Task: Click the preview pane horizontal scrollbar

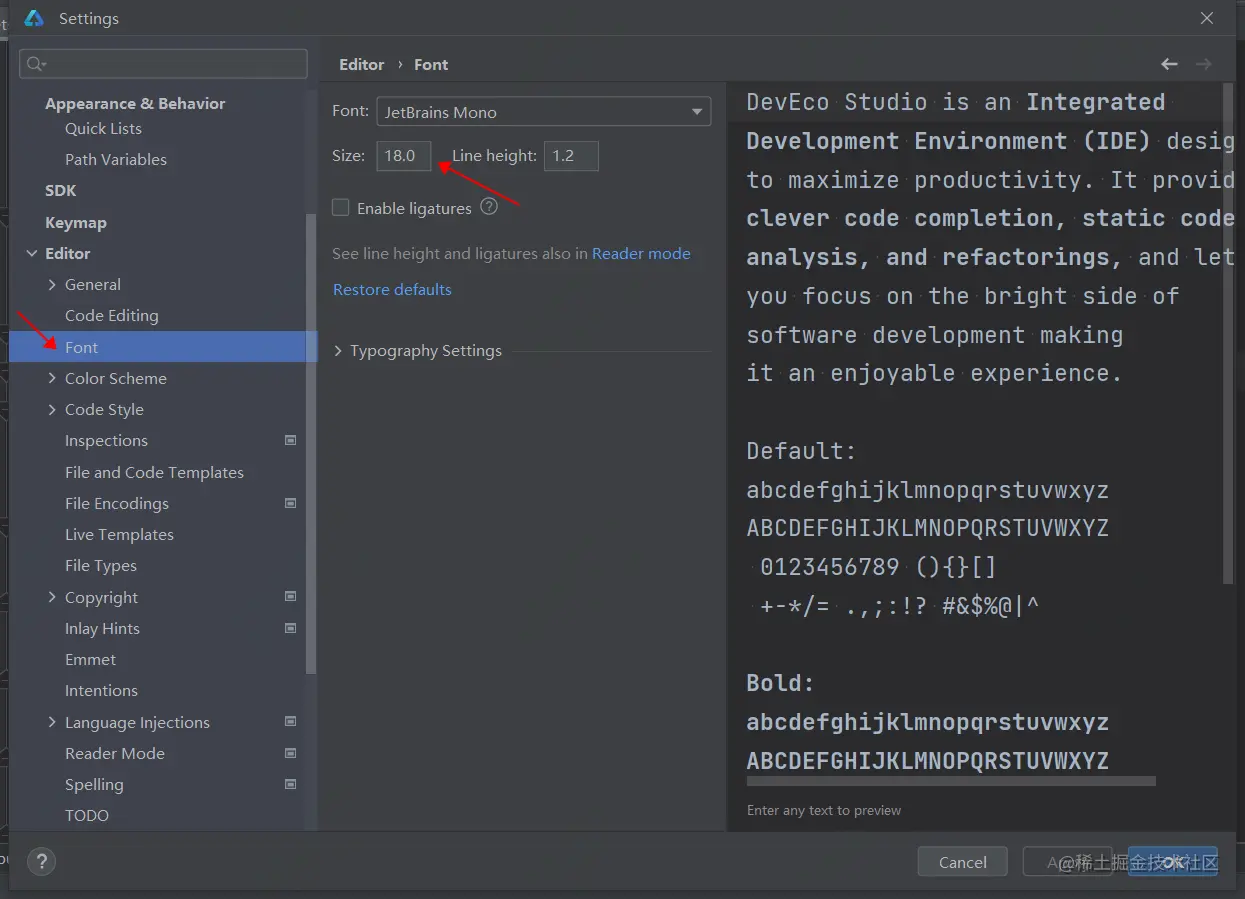Action: (x=951, y=780)
